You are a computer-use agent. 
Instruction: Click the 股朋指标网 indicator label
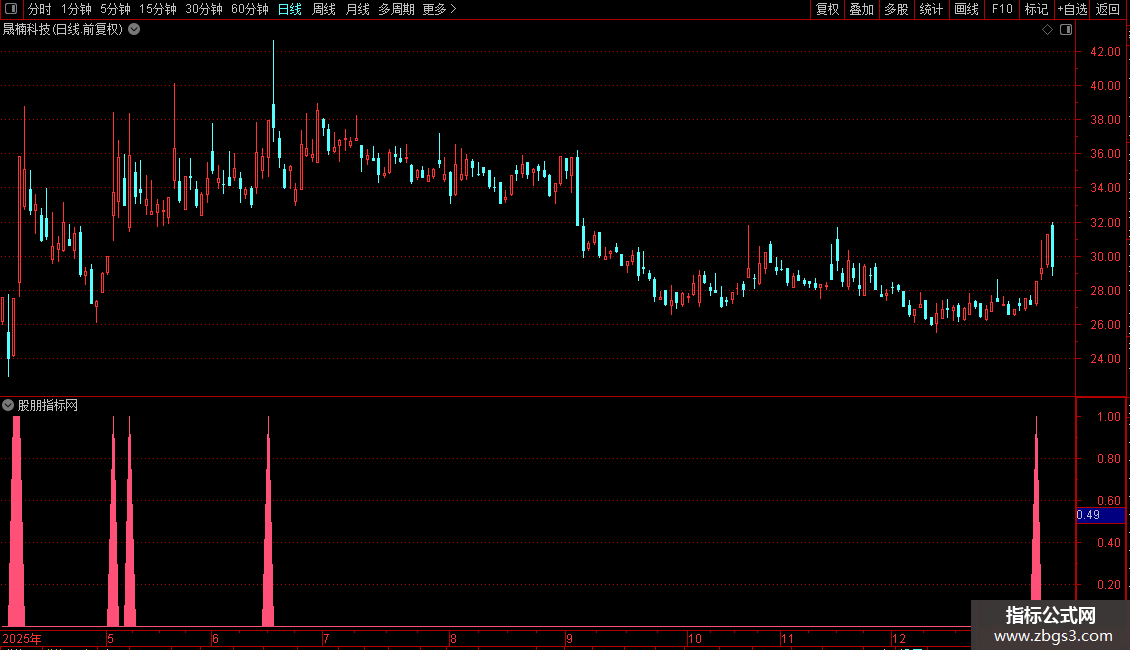[48, 406]
